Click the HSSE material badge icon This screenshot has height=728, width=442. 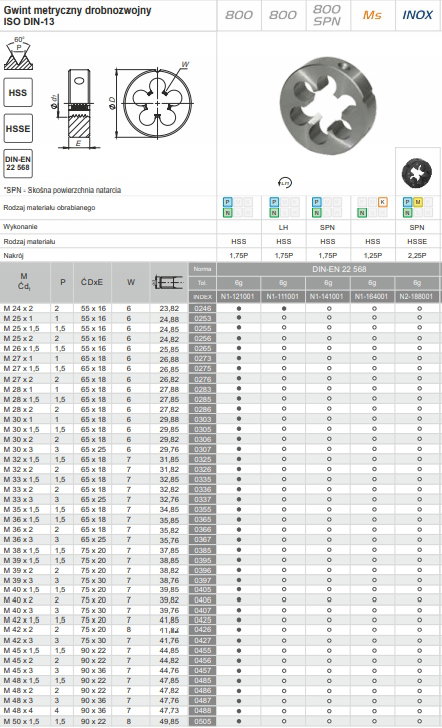18,128
